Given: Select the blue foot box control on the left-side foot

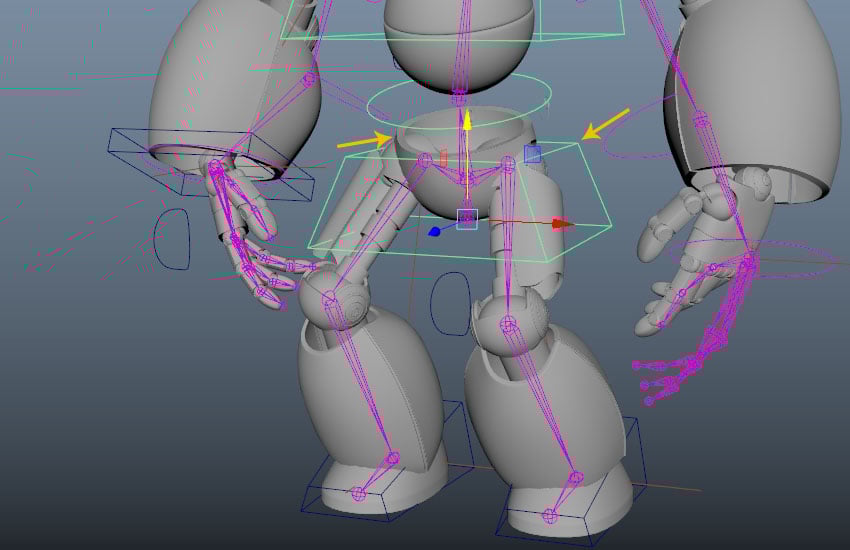Looking at the screenshot, I should [x=387, y=462].
